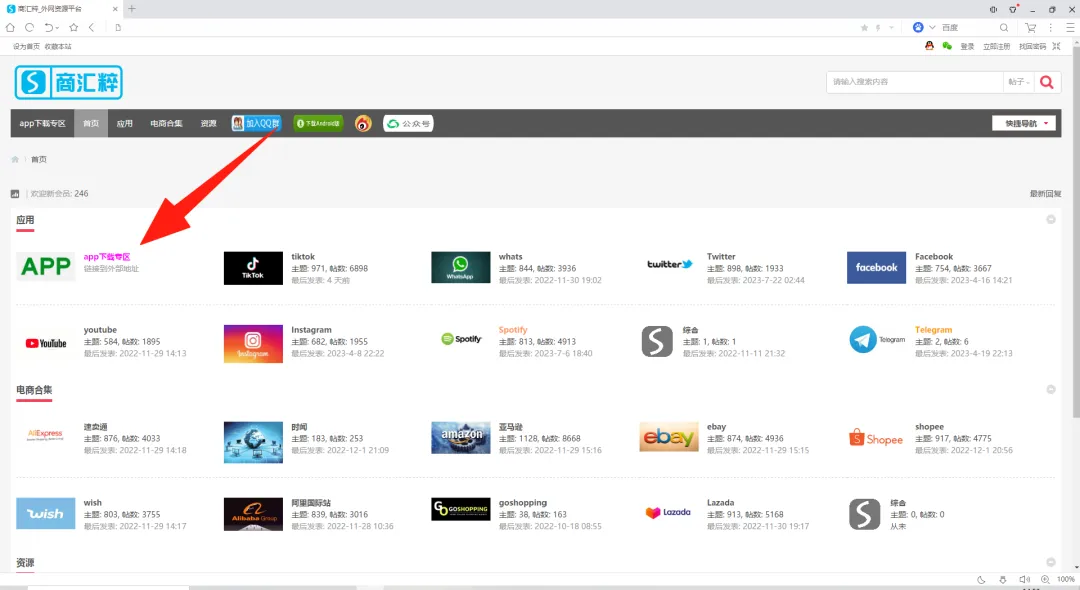Image resolution: width=1080 pixels, height=590 pixels.
Task: Click the 商汇粹 site logo
Action: [68, 83]
